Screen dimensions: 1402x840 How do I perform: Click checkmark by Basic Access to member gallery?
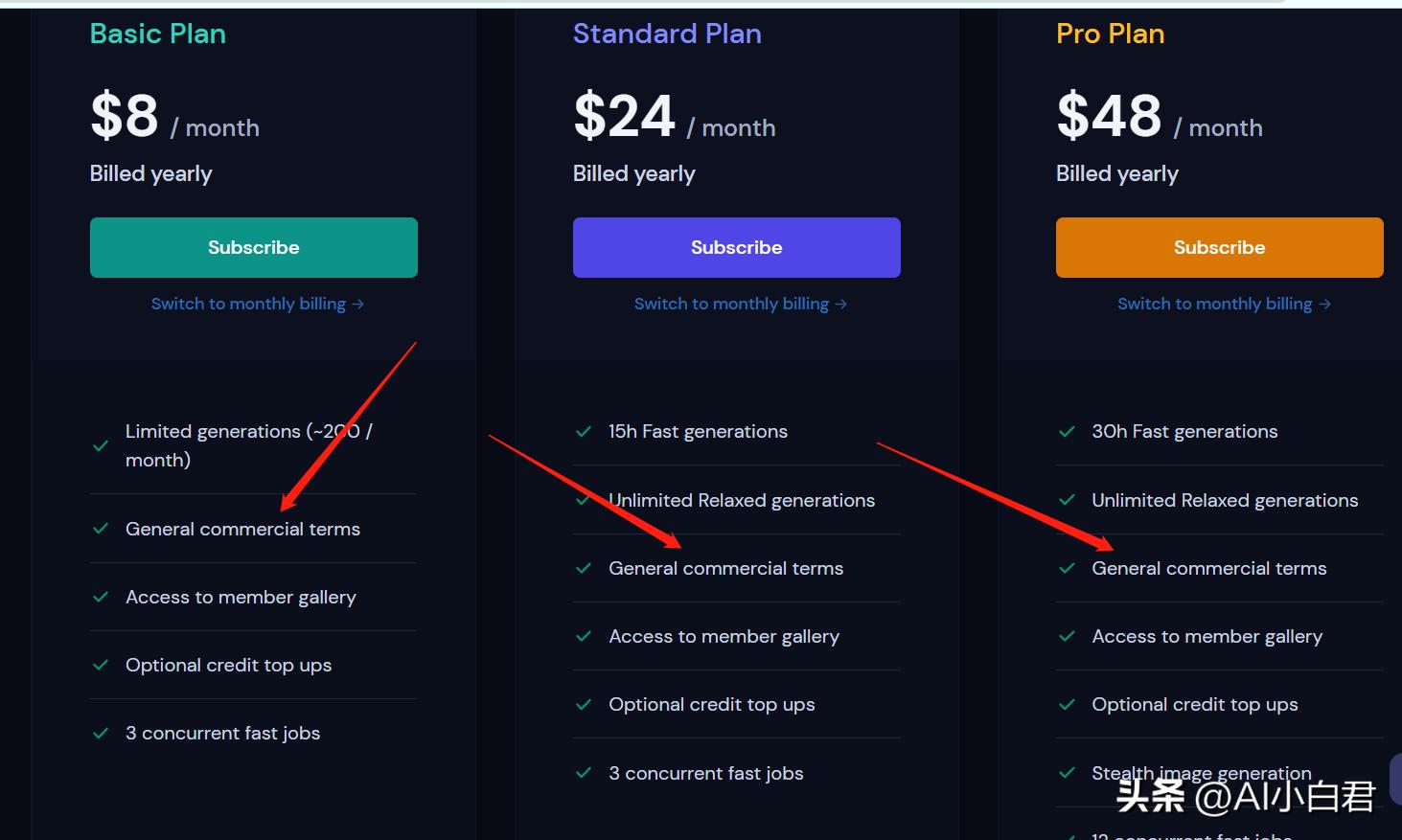pos(101,597)
